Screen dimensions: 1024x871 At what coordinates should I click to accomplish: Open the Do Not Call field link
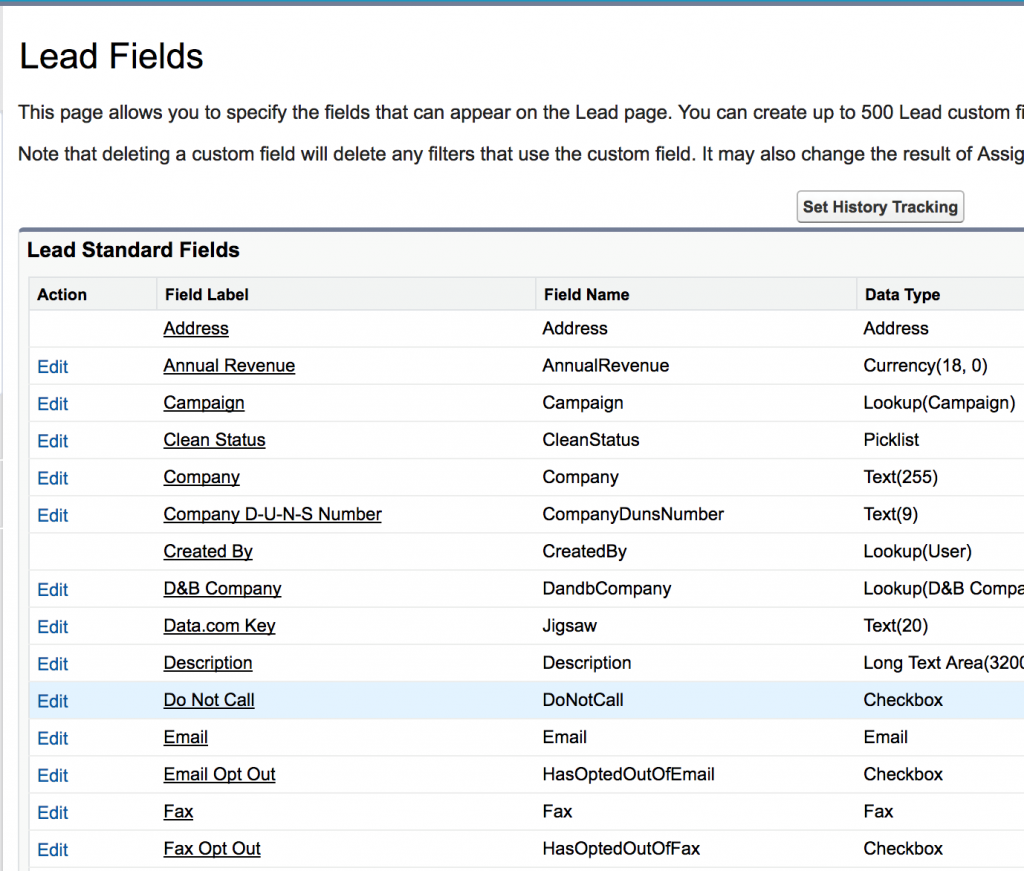tap(209, 700)
